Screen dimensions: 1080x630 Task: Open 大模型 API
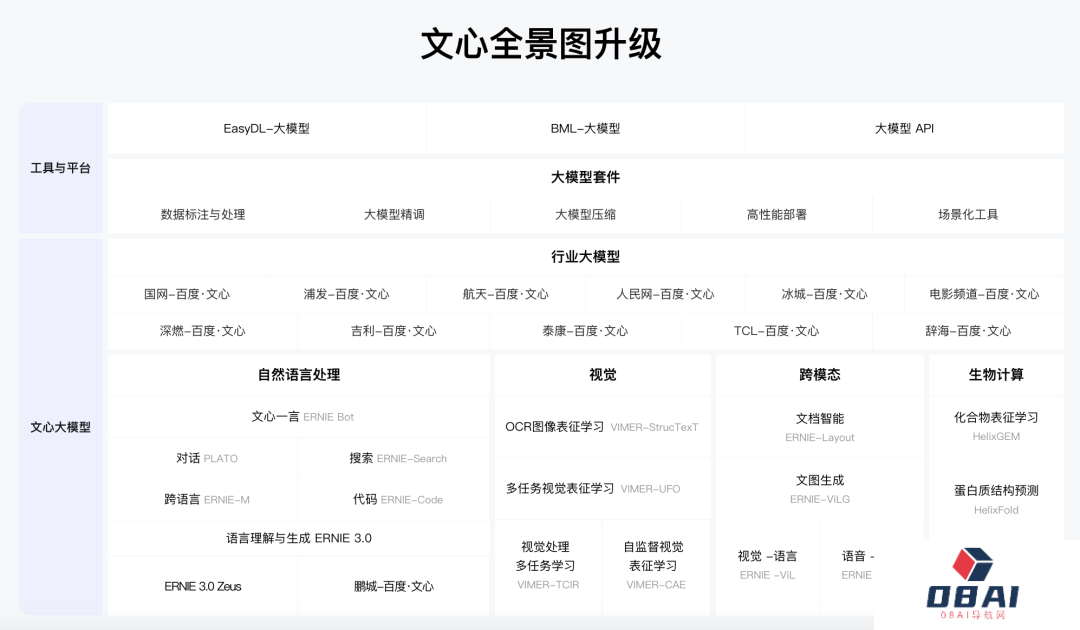pyautogui.click(x=903, y=128)
